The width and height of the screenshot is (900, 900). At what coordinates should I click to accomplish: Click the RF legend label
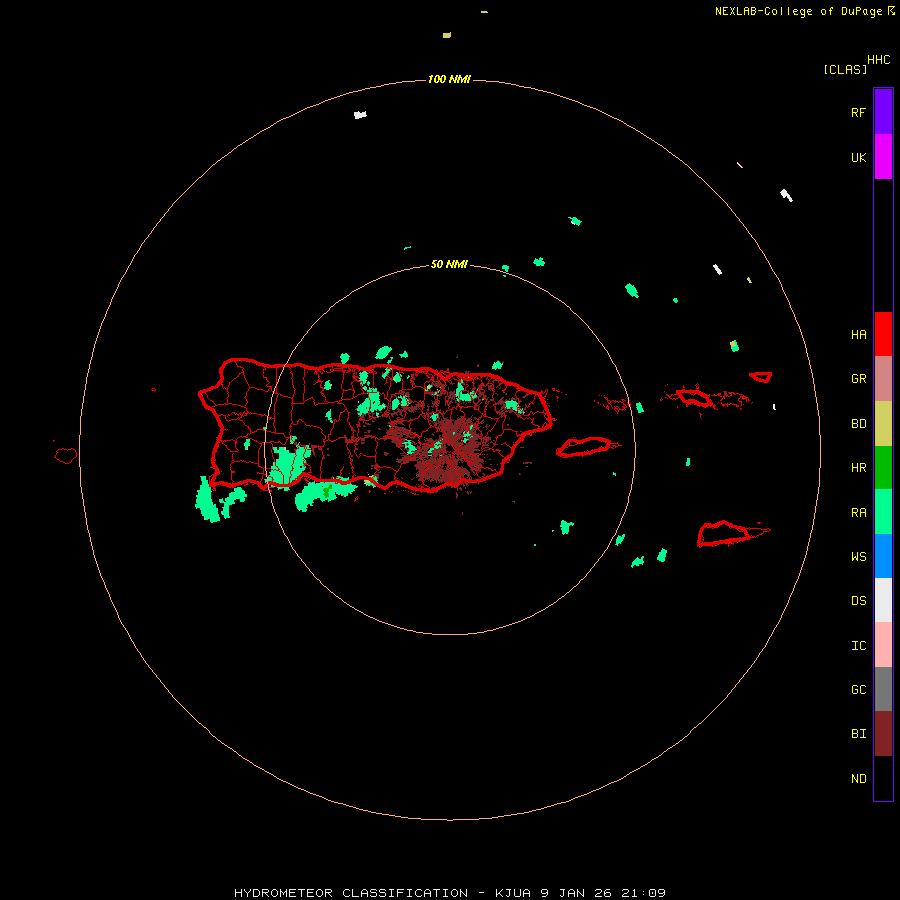(858, 113)
